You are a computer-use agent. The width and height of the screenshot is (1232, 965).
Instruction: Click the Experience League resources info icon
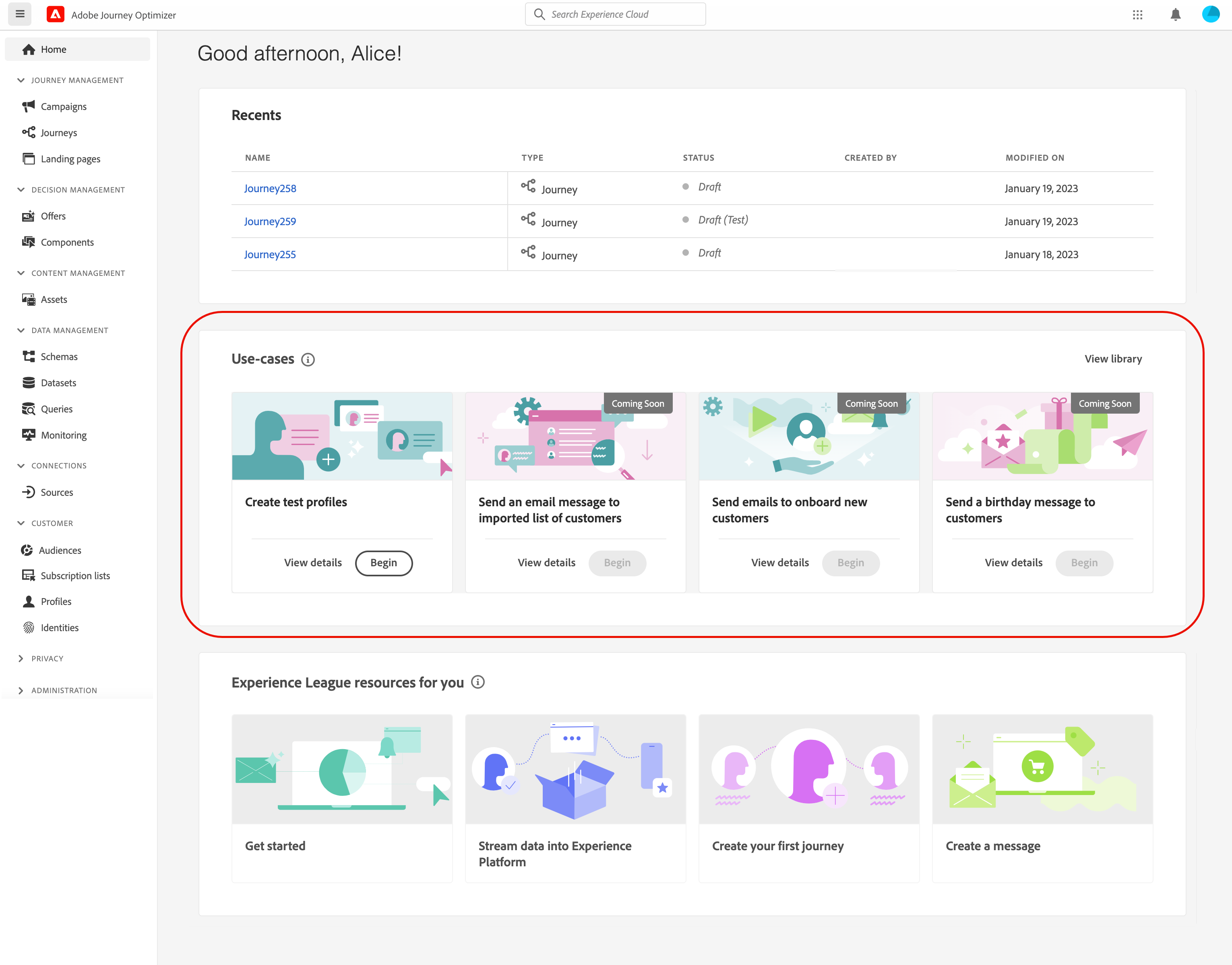click(478, 682)
